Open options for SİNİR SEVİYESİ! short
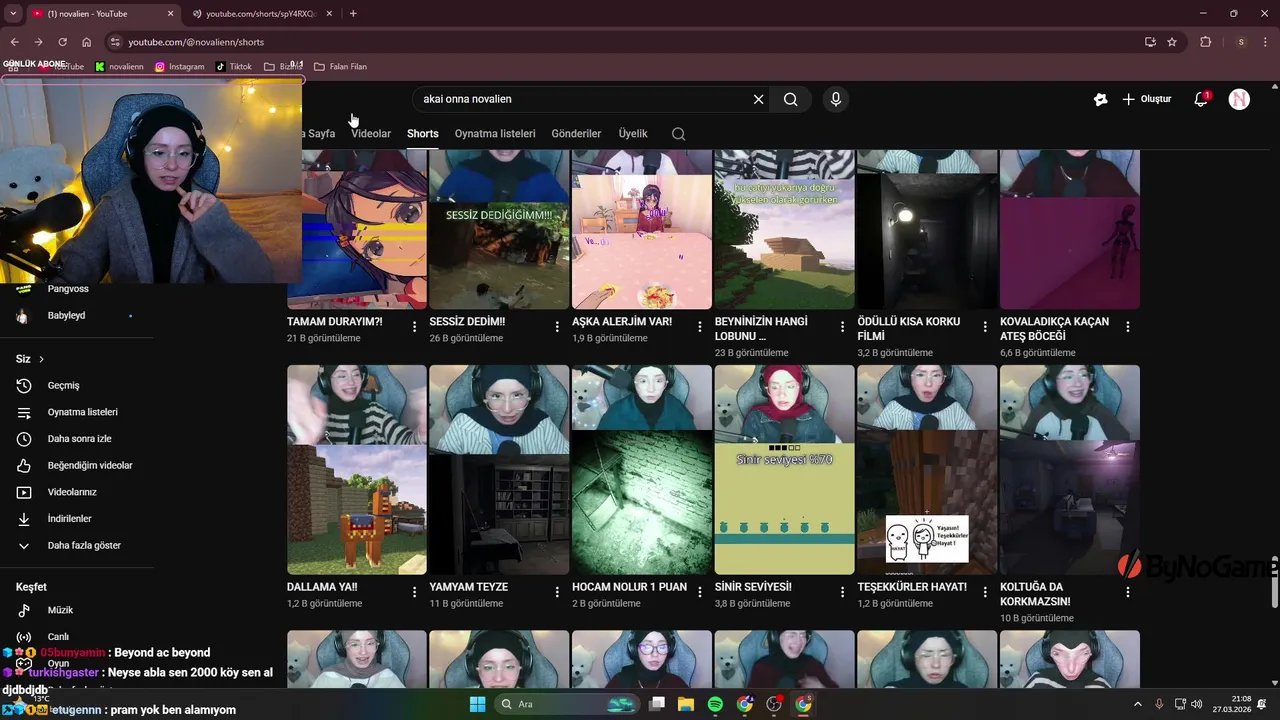Image resolution: width=1280 pixels, height=720 pixels. [842, 592]
